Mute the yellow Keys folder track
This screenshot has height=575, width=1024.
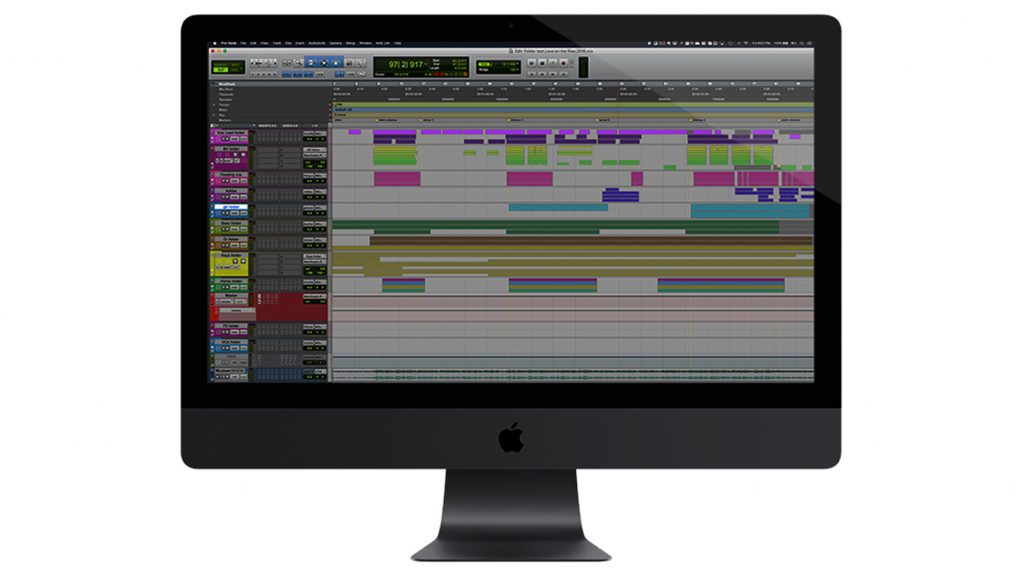click(243, 261)
